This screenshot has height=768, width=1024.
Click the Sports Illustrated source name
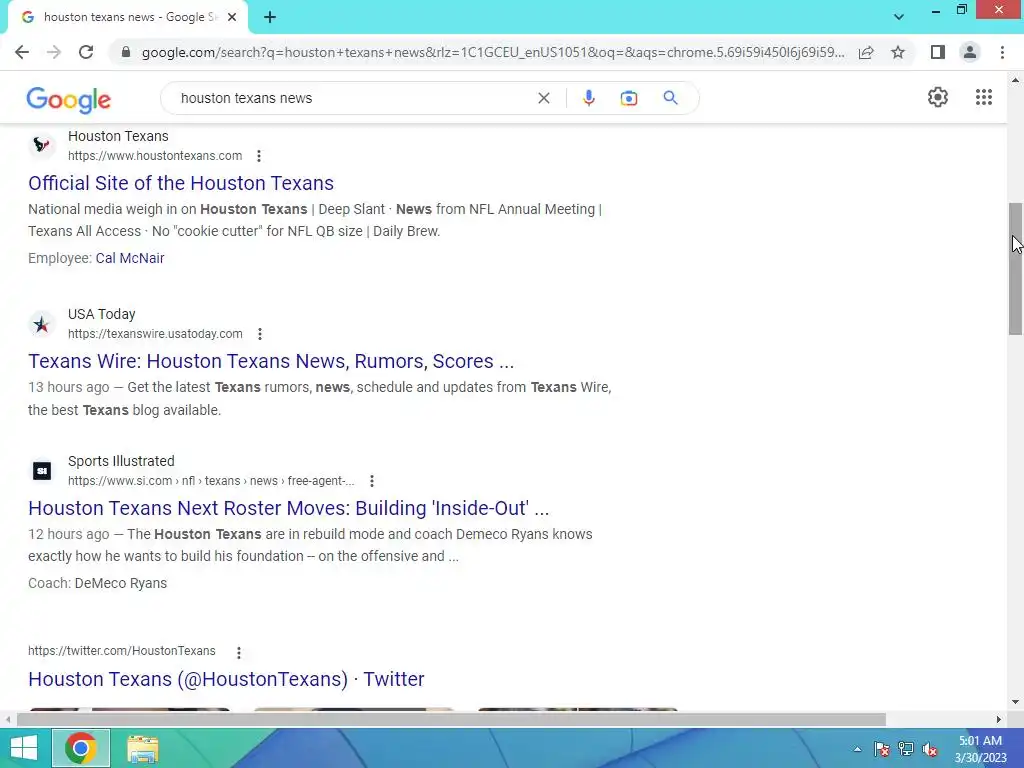pos(121,462)
